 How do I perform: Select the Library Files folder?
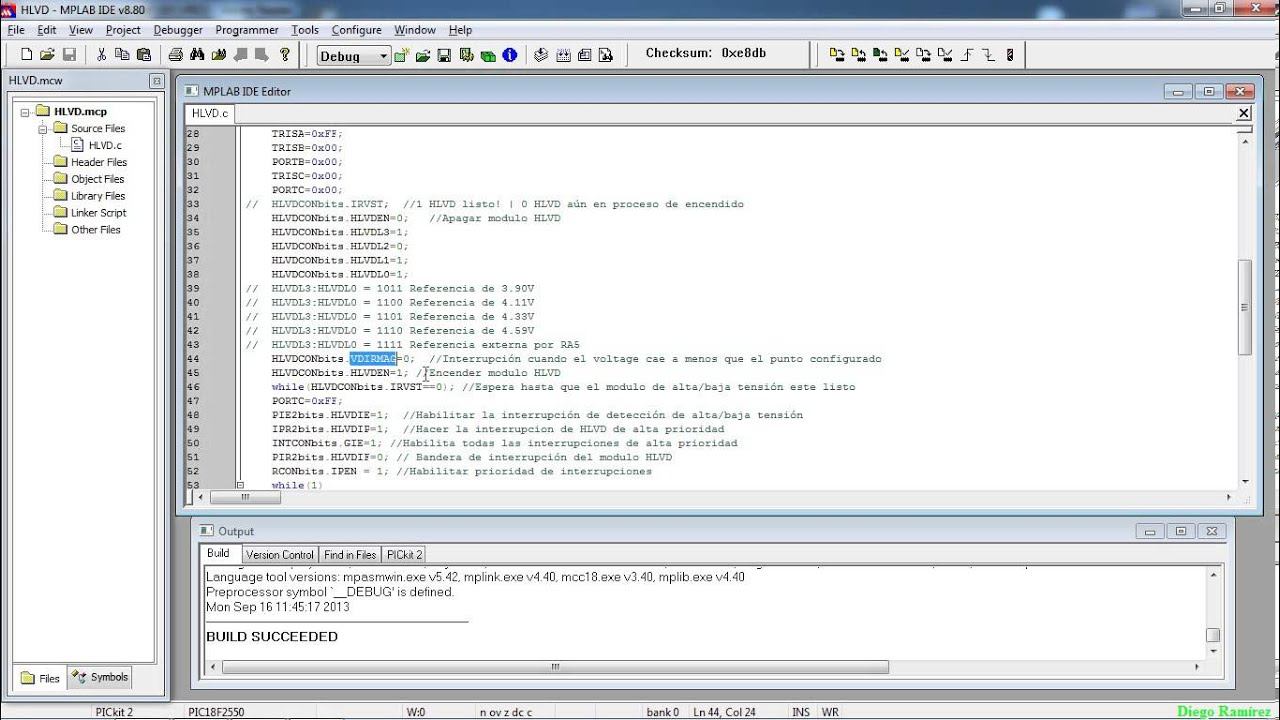98,196
